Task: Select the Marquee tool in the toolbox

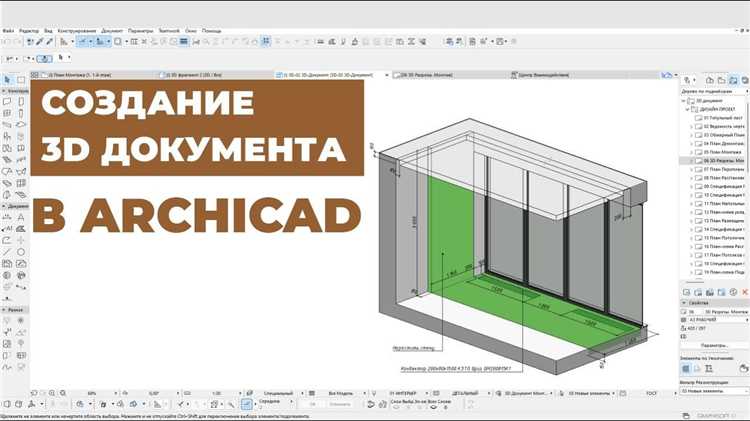Action: click(x=21, y=79)
